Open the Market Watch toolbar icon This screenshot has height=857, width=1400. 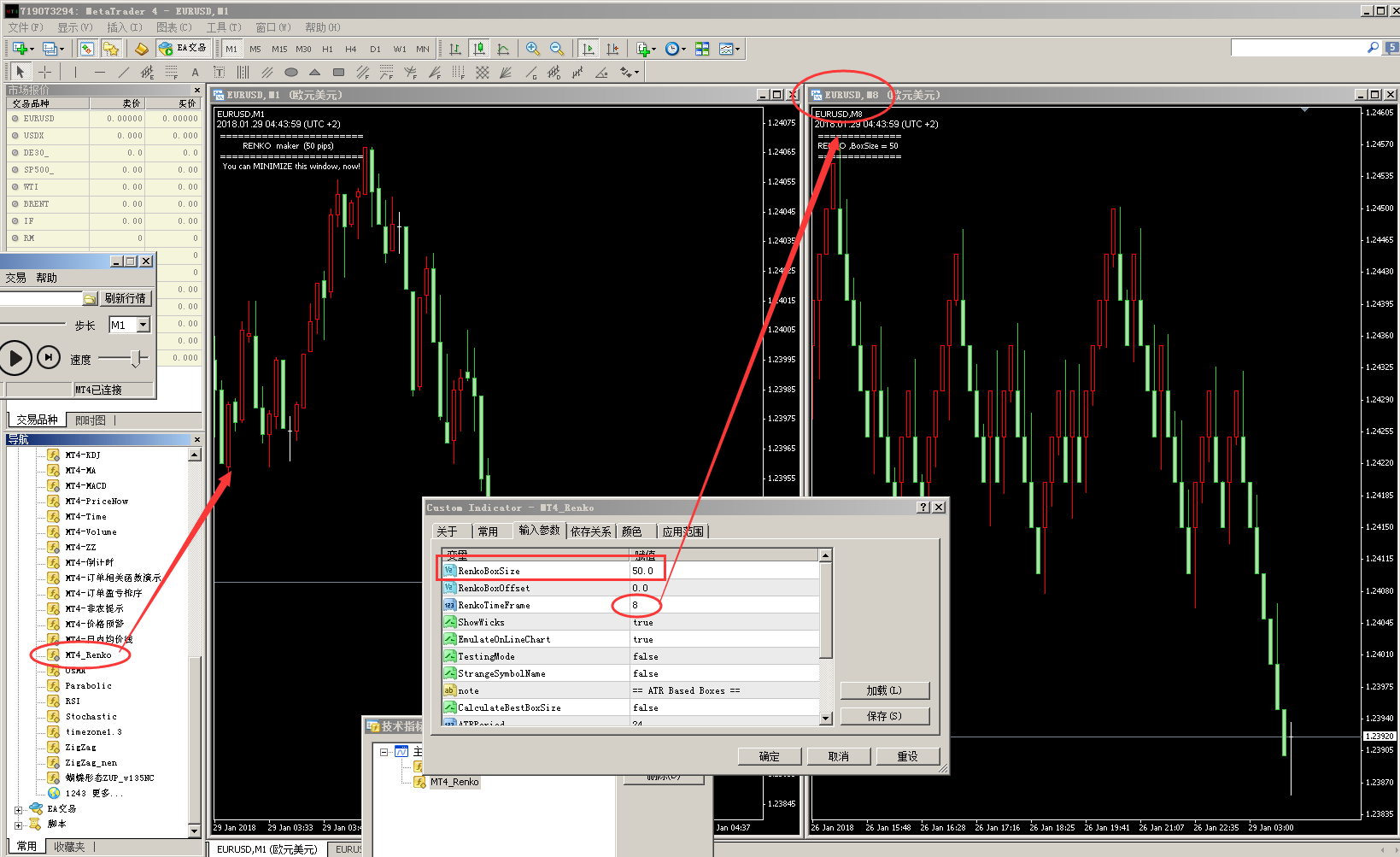86,49
